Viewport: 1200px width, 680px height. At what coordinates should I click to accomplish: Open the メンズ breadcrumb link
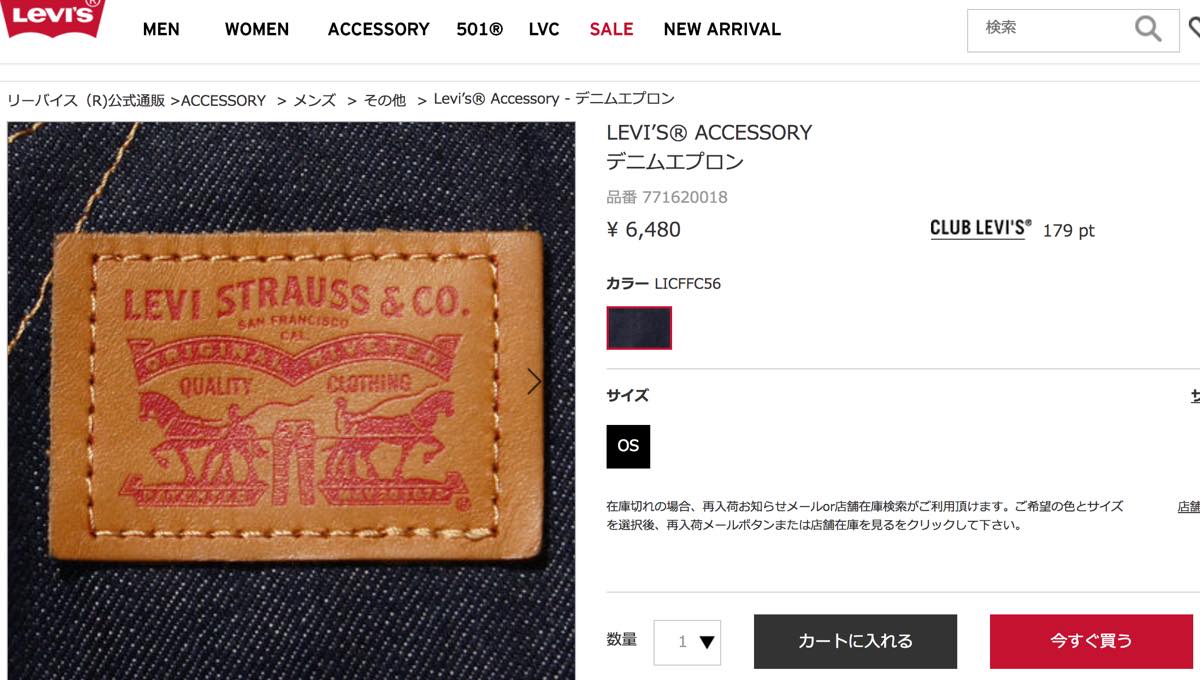tap(314, 100)
